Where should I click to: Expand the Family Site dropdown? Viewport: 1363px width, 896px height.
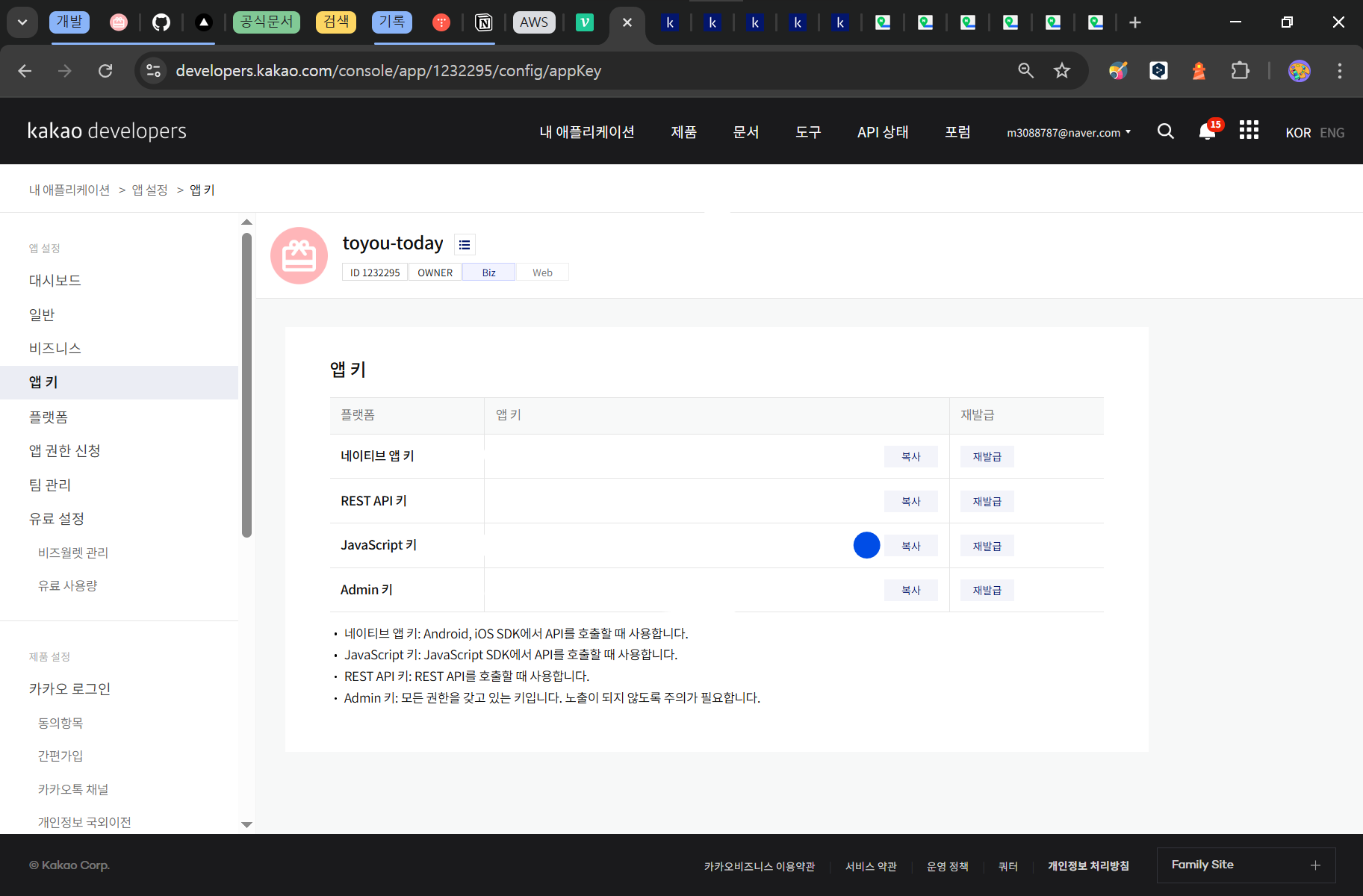pos(1246,865)
